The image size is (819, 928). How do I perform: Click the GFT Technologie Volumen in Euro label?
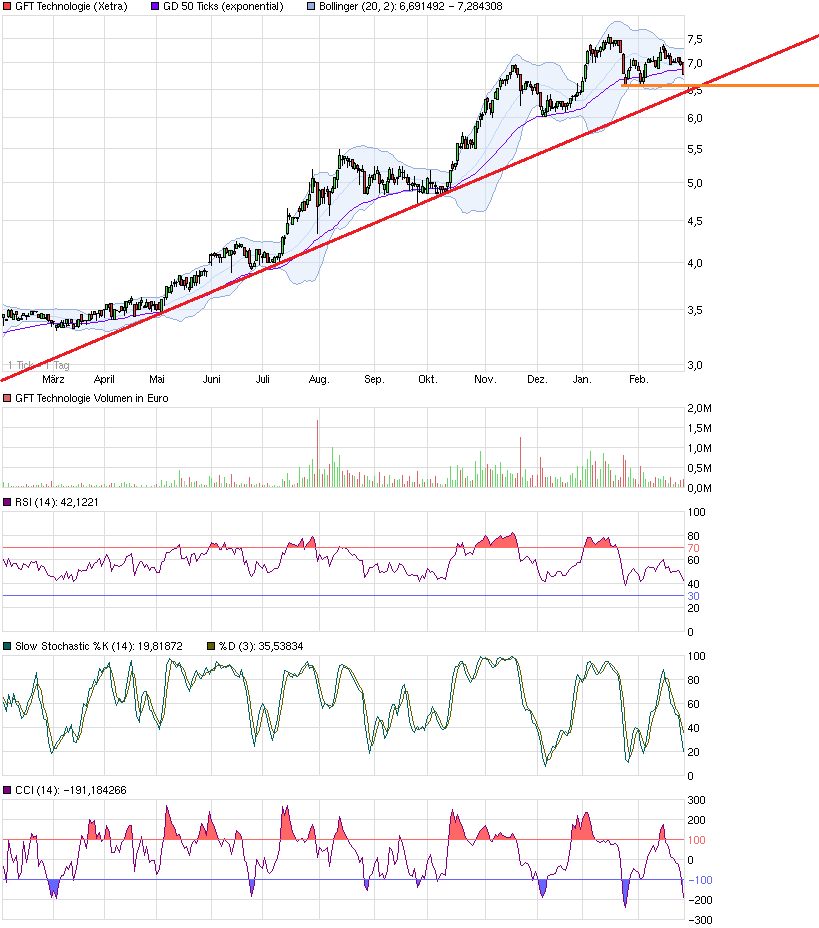pyautogui.click(x=92, y=398)
